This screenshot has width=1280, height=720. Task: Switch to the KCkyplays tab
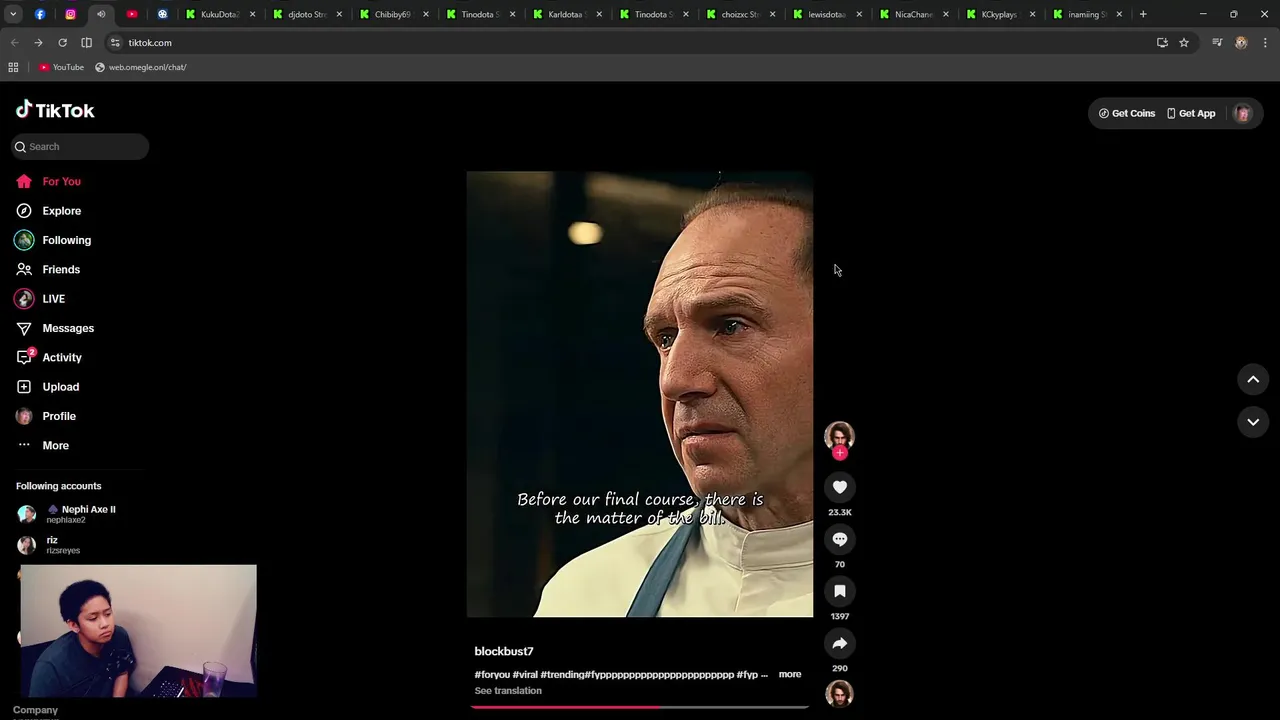(999, 14)
